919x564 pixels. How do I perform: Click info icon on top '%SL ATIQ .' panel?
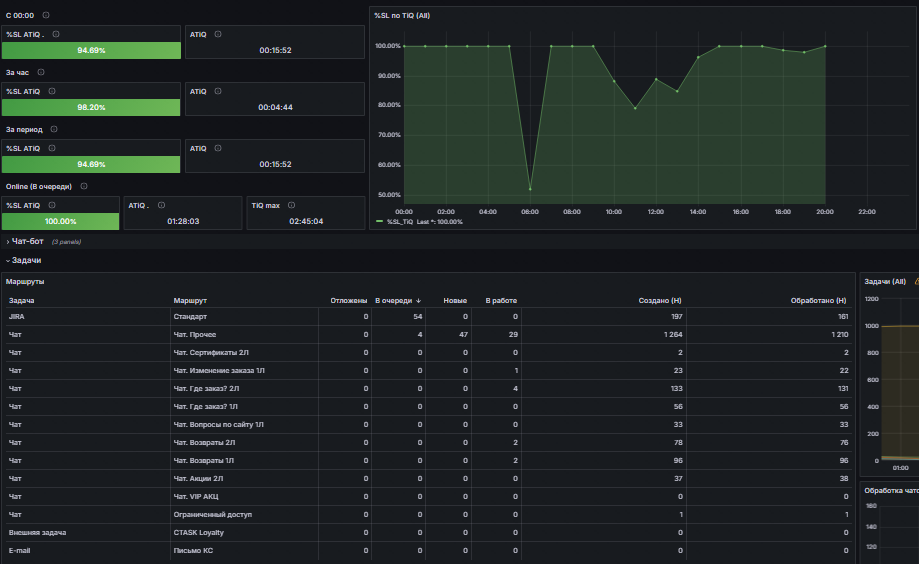[56, 34]
